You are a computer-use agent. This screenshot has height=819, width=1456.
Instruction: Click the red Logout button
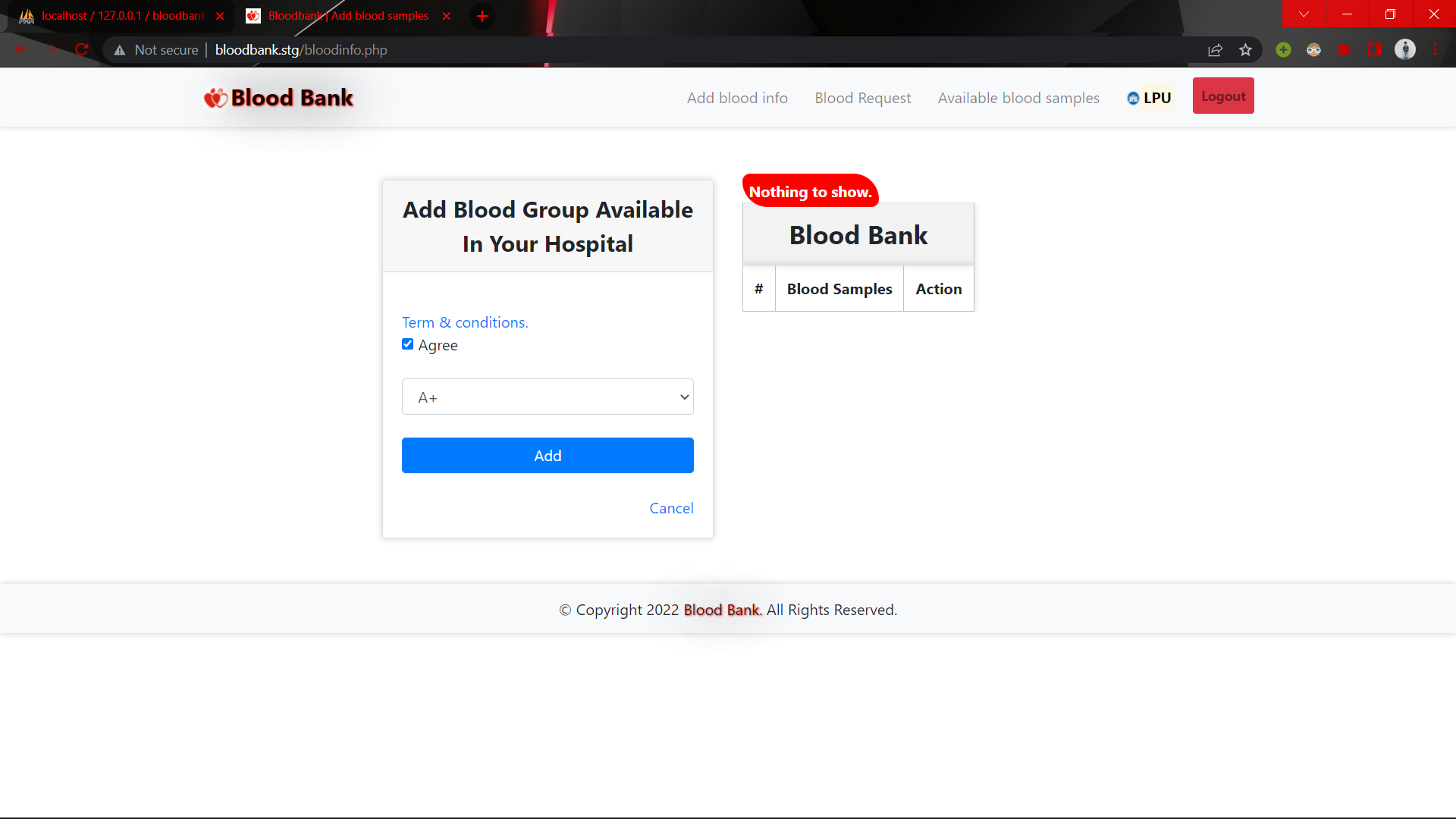[x=1223, y=96]
